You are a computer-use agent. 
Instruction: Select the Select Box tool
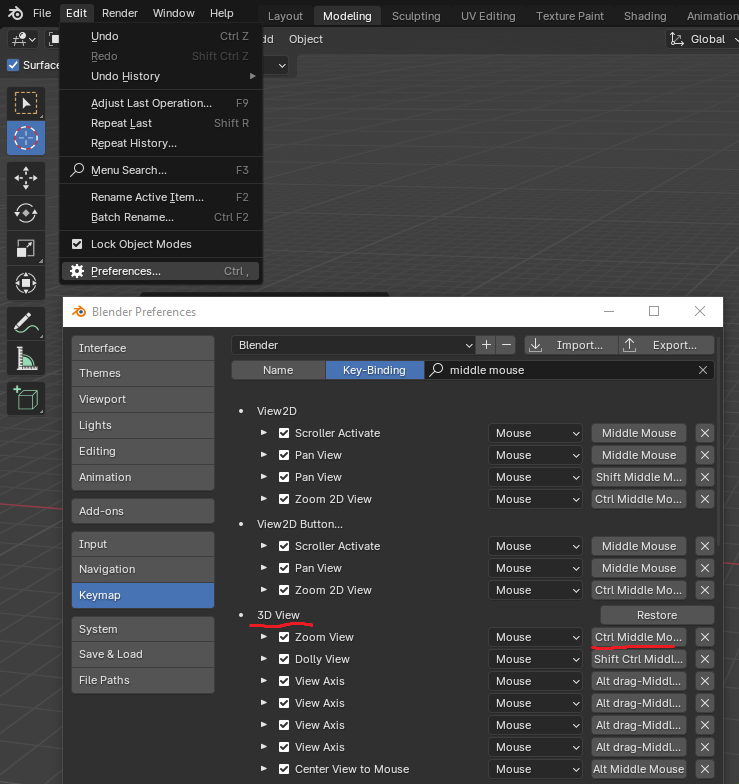pyautogui.click(x=26, y=104)
